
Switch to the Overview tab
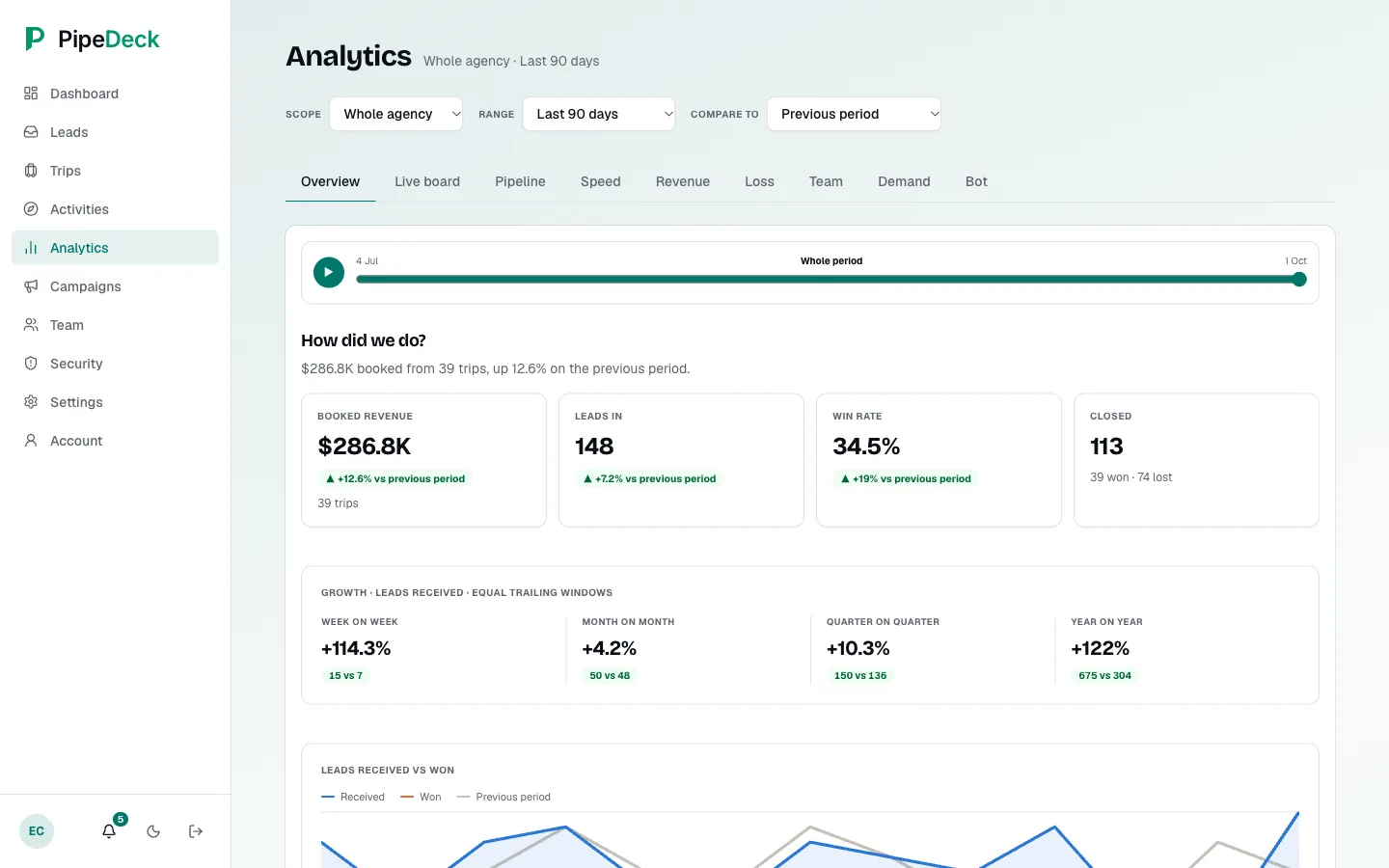click(x=330, y=181)
